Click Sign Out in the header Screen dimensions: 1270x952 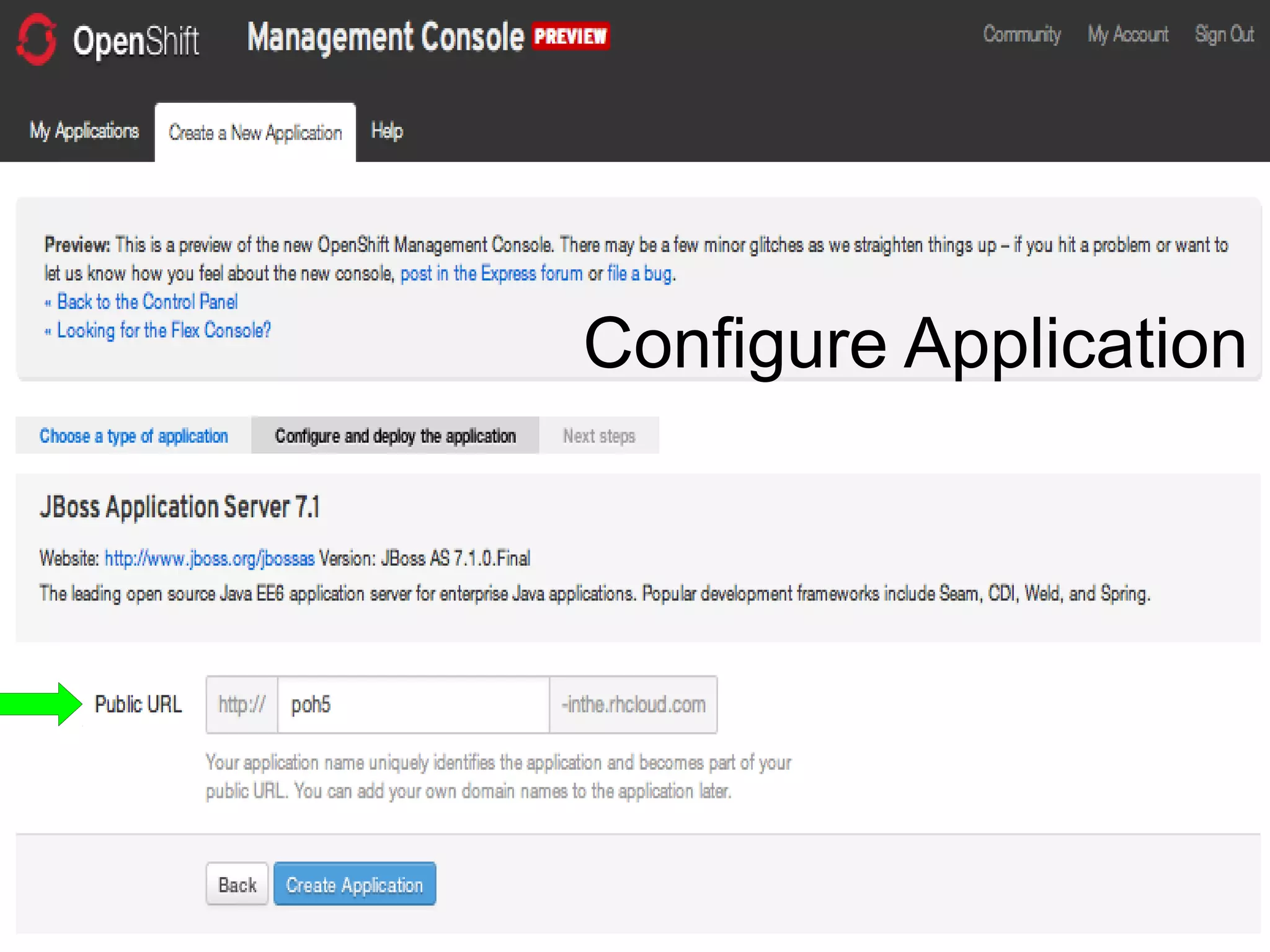pos(1224,34)
